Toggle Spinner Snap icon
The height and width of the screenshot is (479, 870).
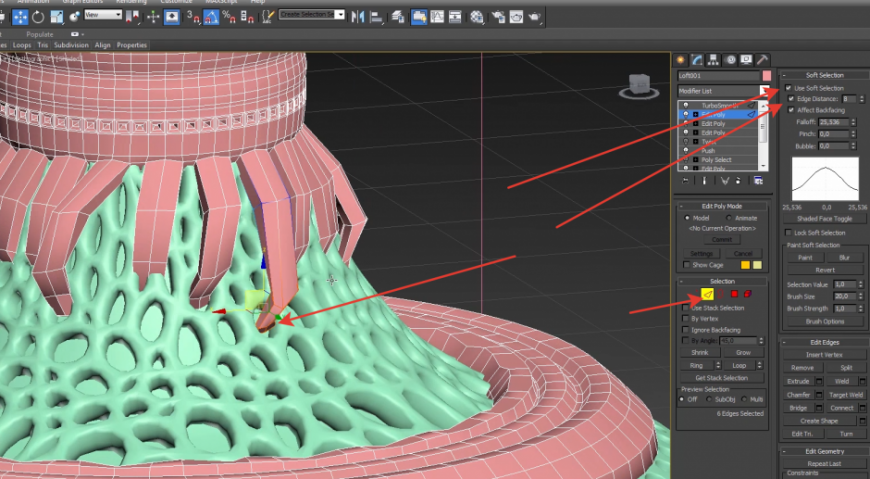(x=247, y=17)
